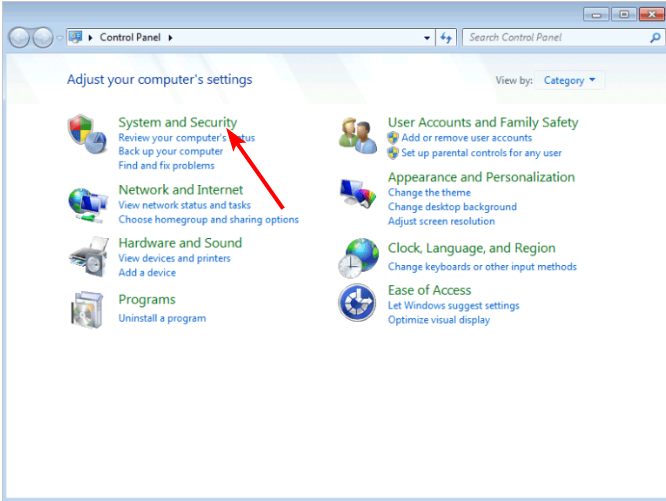The height and width of the screenshot is (501, 666).
Task: Open System and Security category
Action: point(178,122)
